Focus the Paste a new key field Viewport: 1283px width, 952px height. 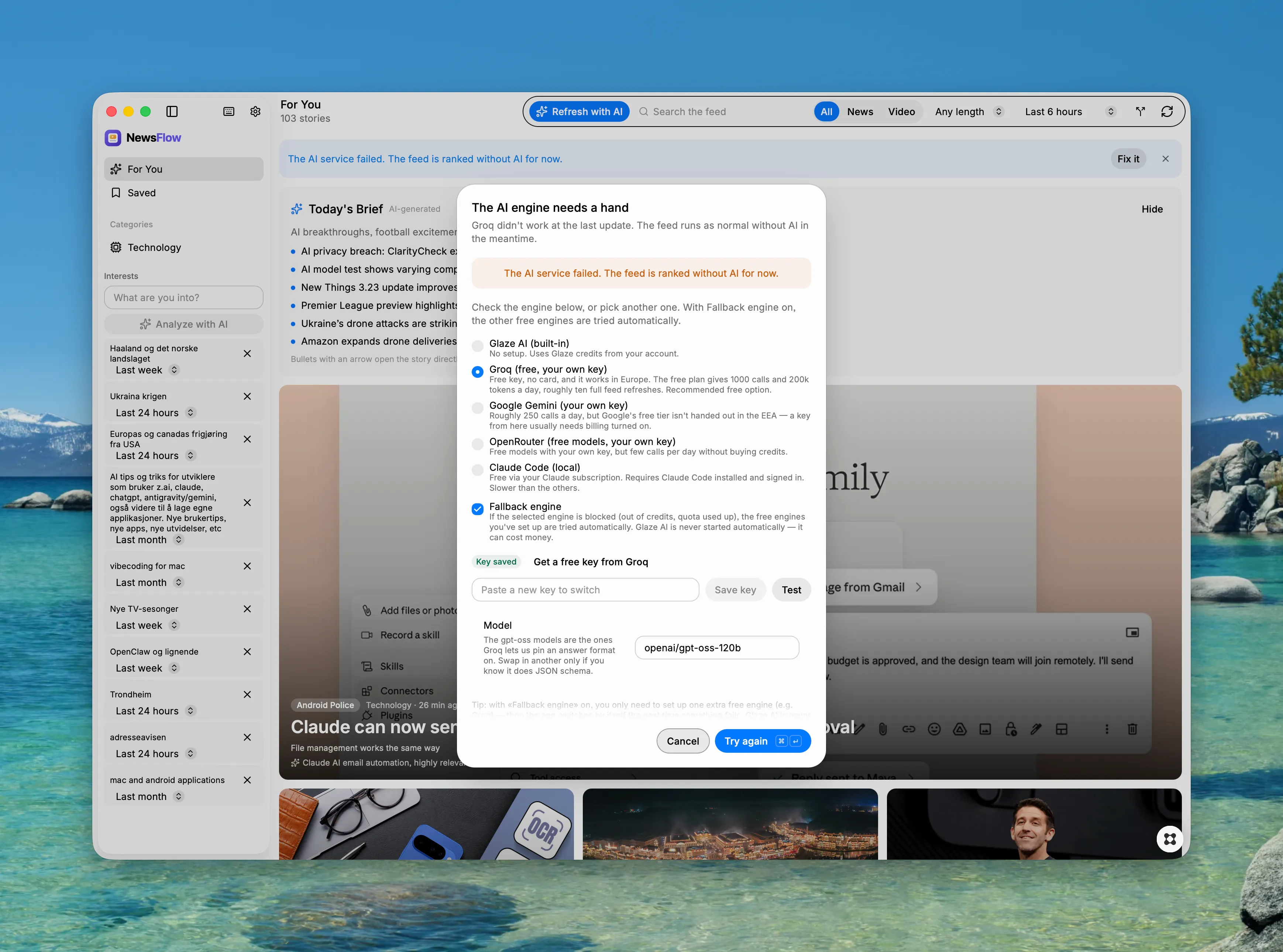pyautogui.click(x=585, y=590)
